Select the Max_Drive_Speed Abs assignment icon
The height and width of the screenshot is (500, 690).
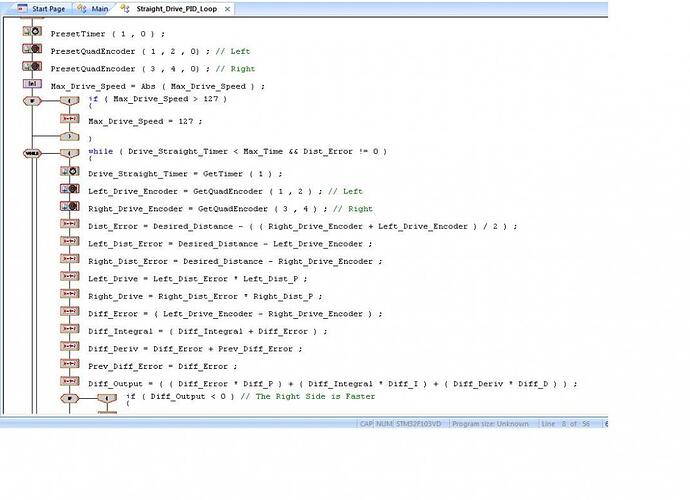tap(32, 84)
